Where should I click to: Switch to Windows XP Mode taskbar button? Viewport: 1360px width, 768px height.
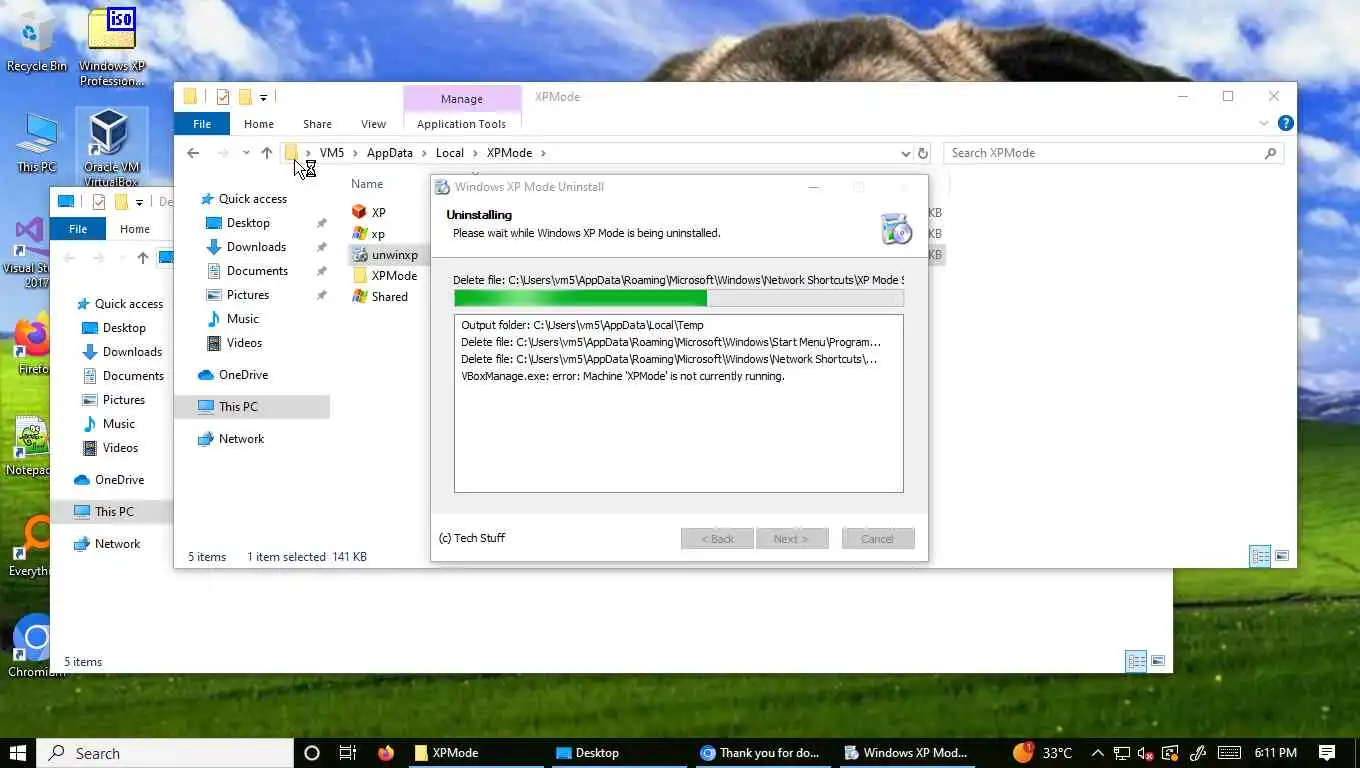[x=908, y=753]
